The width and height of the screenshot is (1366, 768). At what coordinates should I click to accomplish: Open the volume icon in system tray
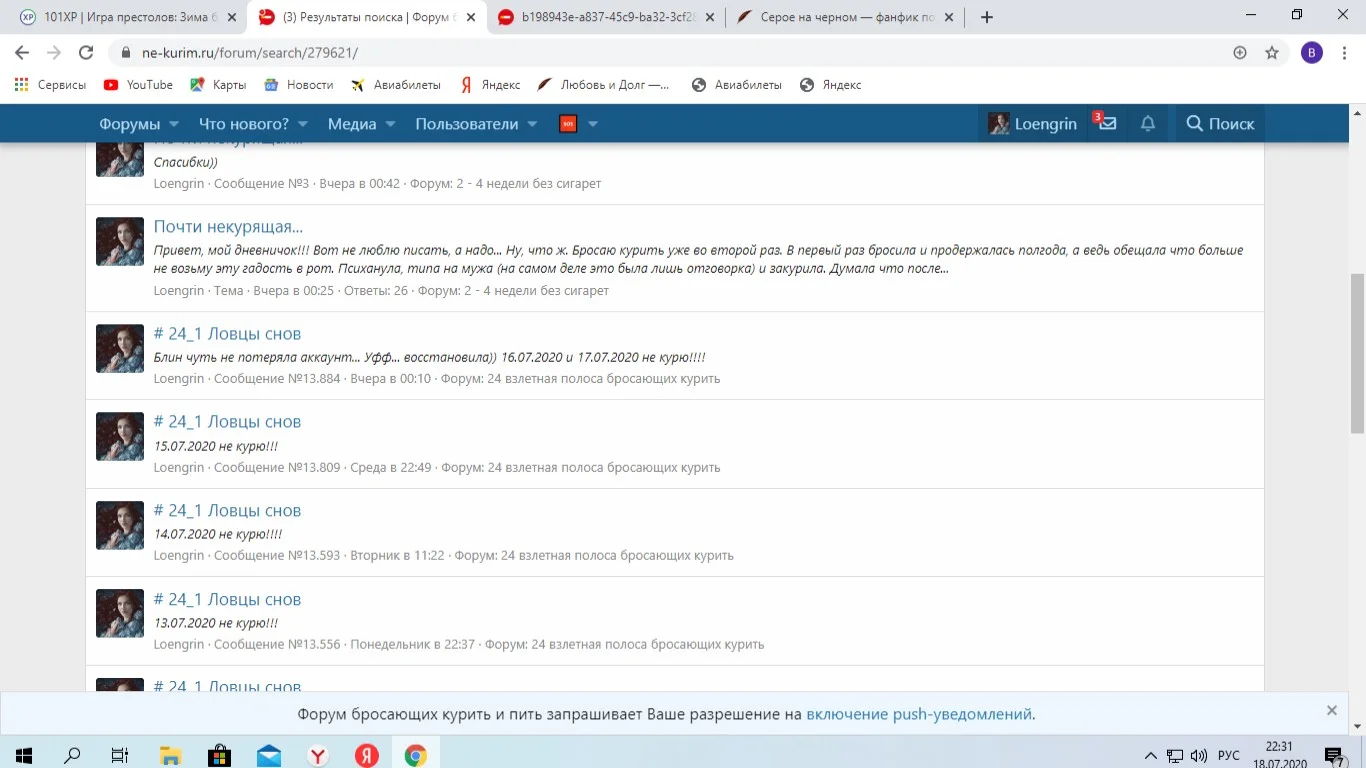[x=1196, y=754]
